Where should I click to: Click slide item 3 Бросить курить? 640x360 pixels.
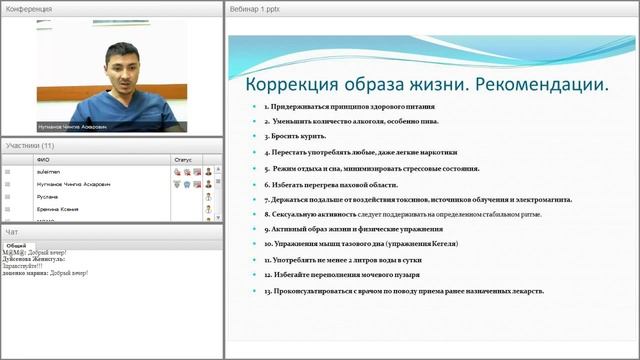(295, 136)
